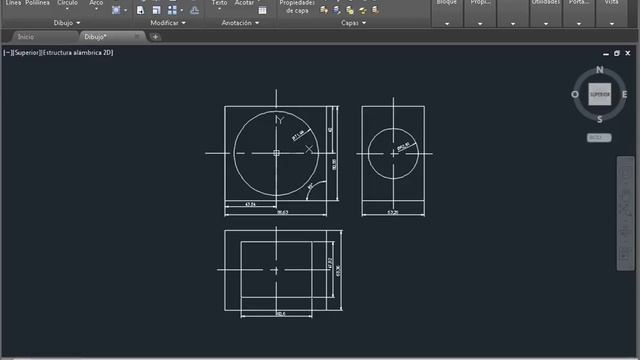
Task: Open Propiedades de capa manager
Action: pos(297,7)
